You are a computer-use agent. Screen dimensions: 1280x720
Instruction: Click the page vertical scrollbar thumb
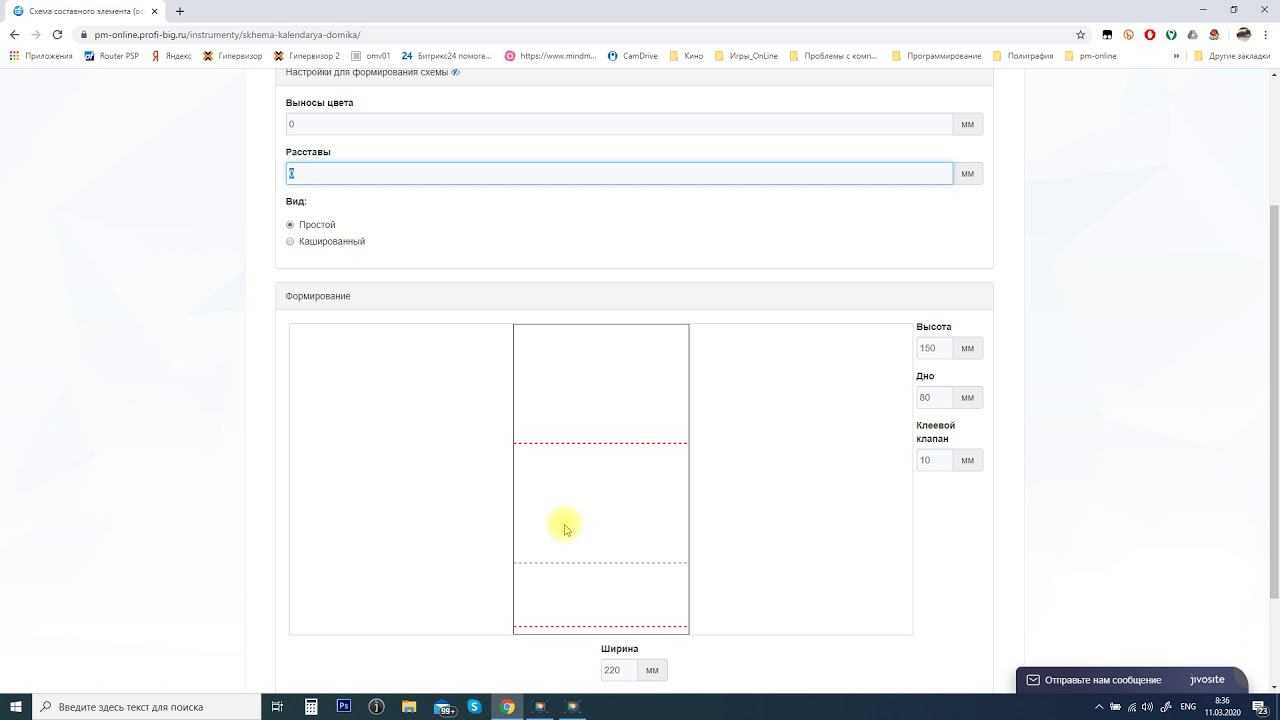pyautogui.click(x=1274, y=400)
